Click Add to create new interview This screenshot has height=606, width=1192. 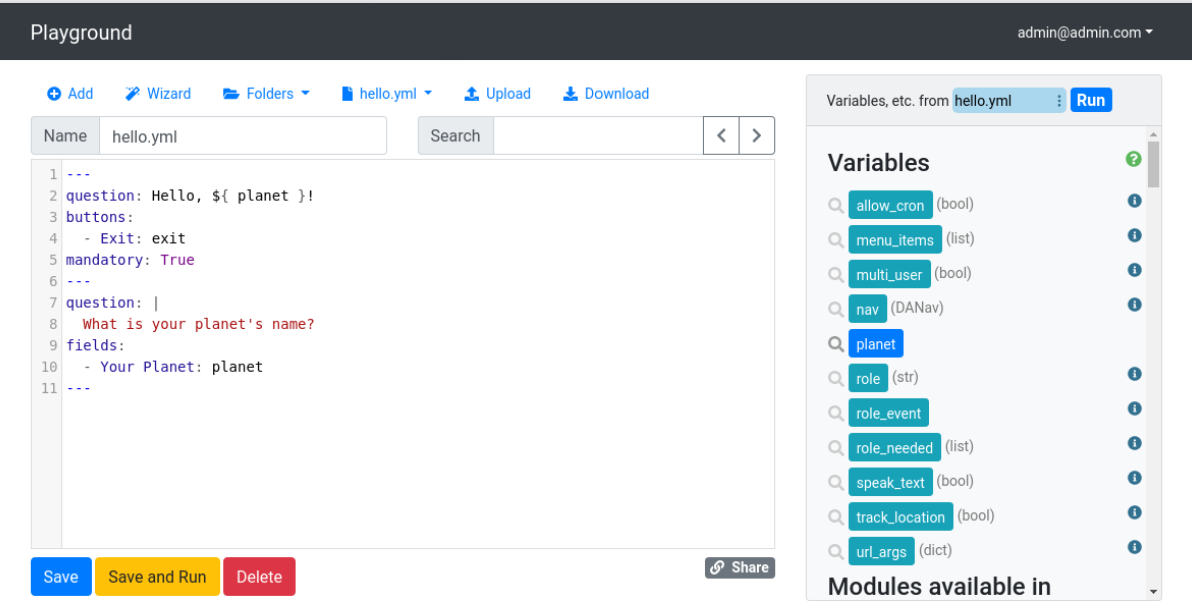(x=70, y=94)
